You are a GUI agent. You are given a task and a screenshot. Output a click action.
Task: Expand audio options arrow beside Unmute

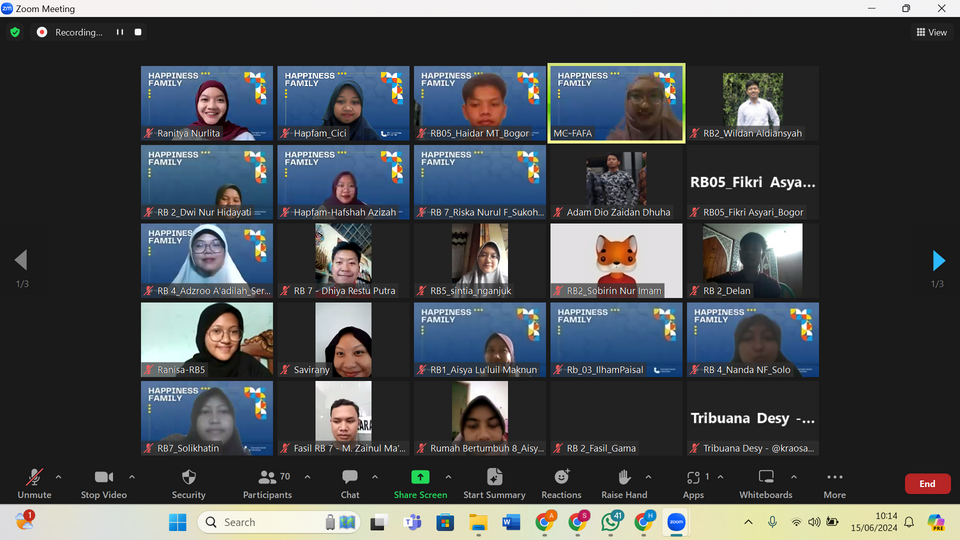(58, 477)
